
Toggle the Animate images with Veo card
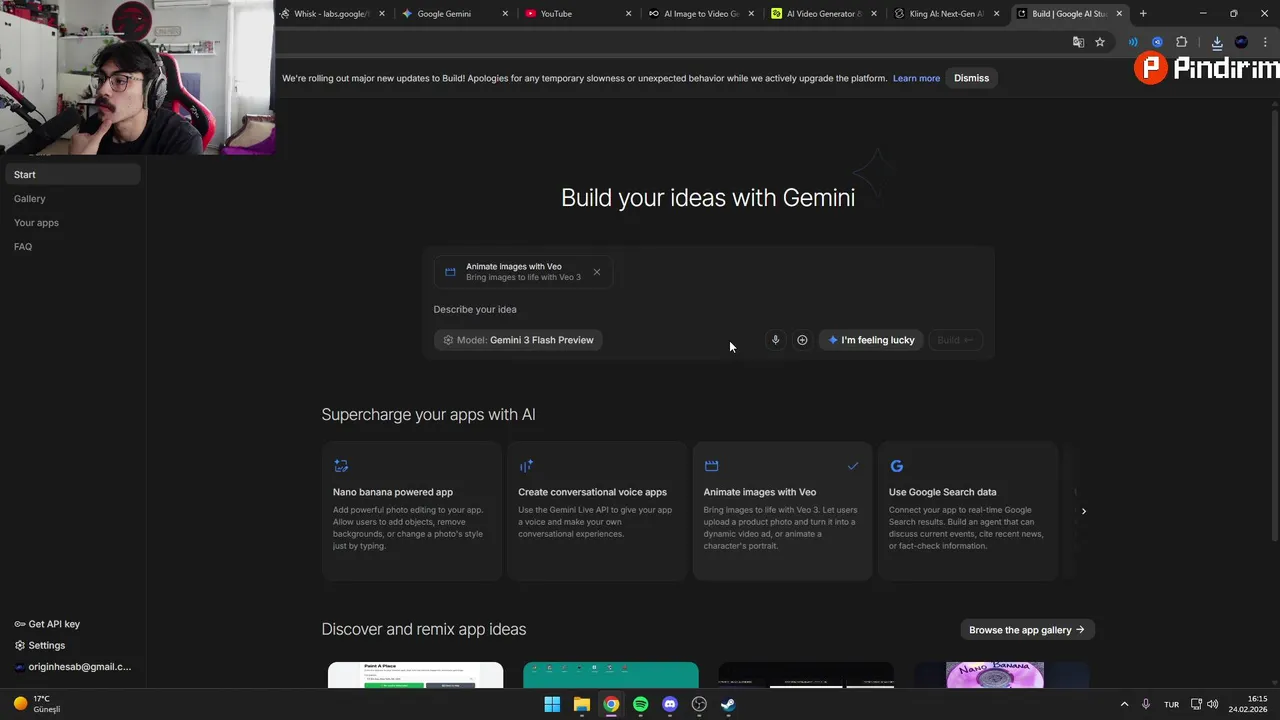pyautogui.click(x=782, y=511)
